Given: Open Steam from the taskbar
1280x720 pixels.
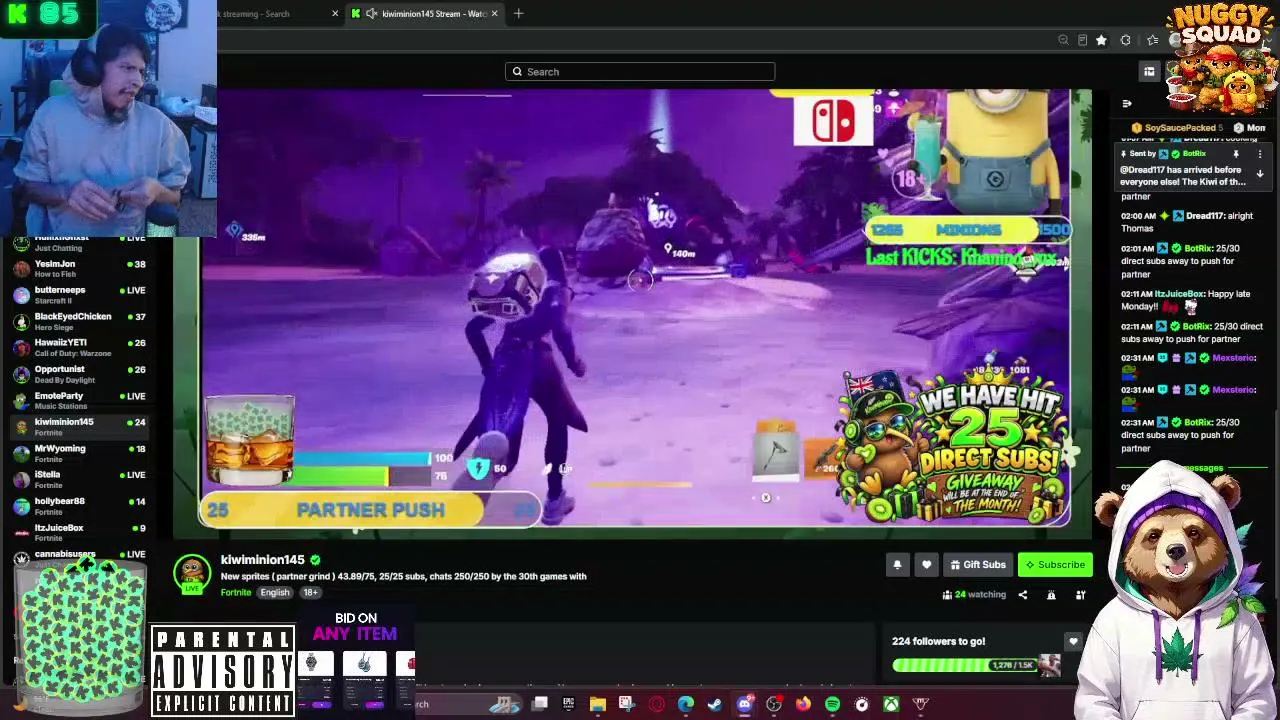Looking at the screenshot, I should 714,704.
